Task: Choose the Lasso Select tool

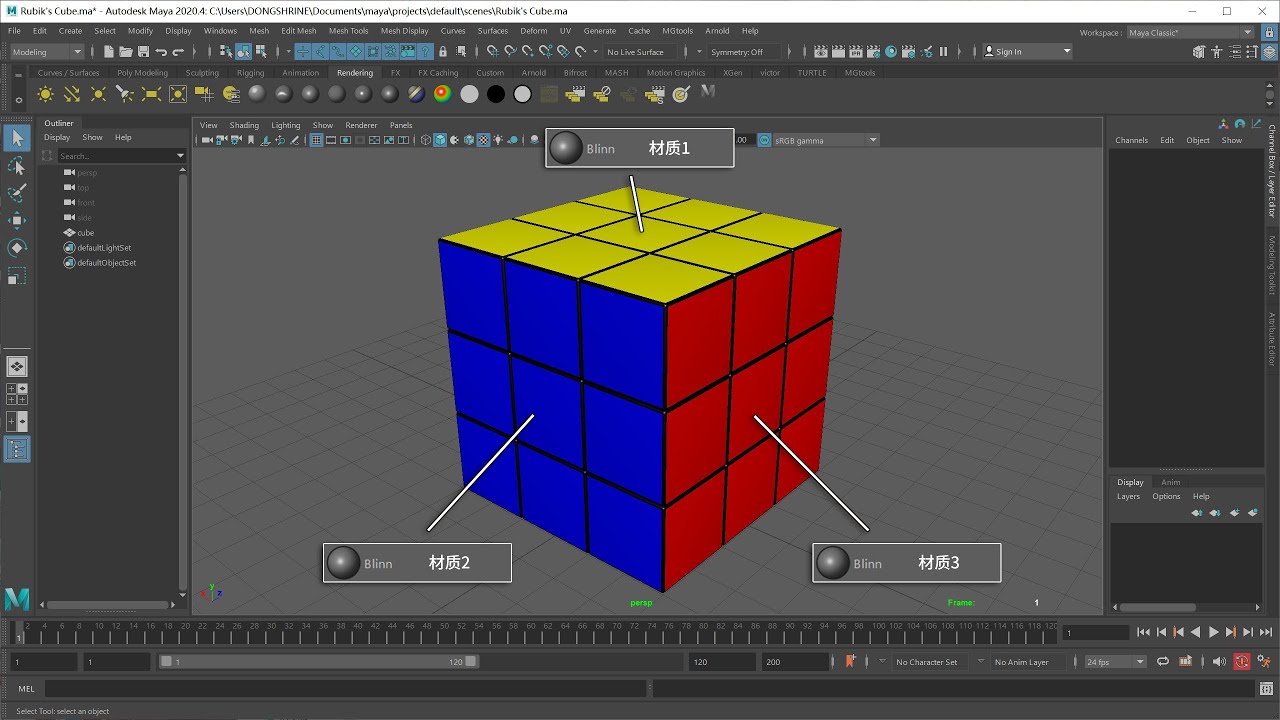Action: point(17,166)
